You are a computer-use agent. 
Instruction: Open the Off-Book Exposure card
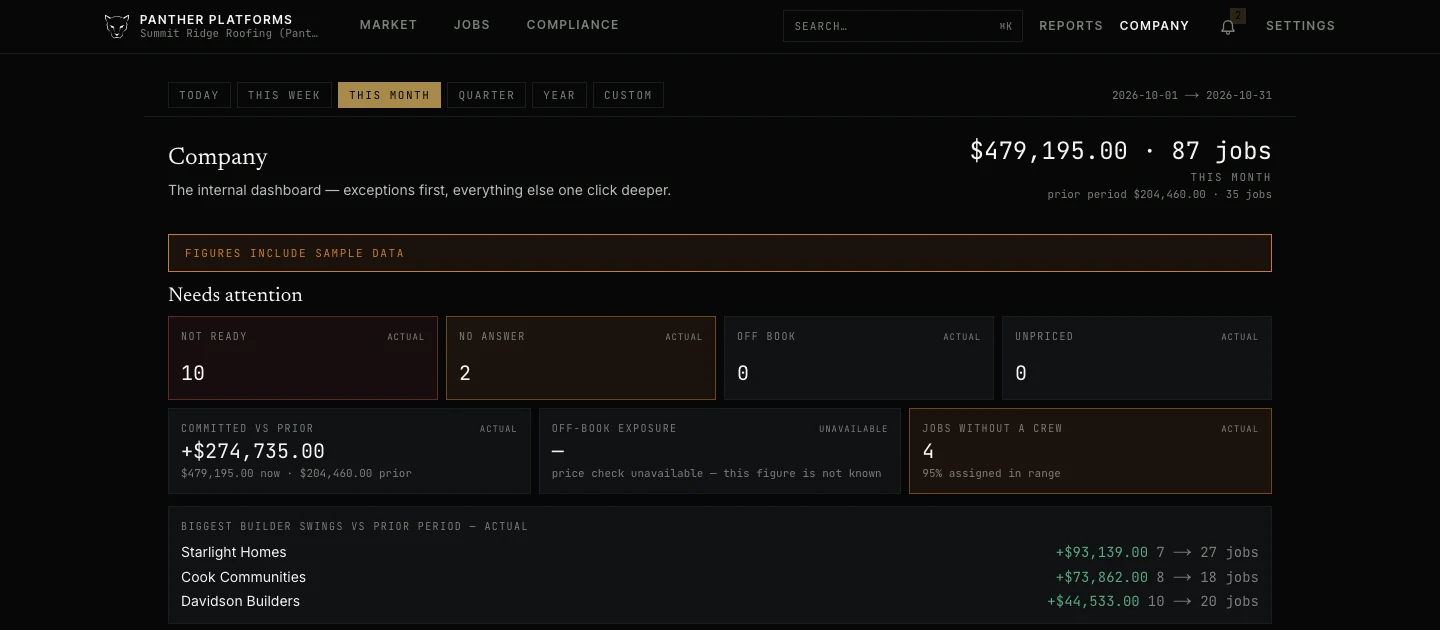[x=720, y=451]
